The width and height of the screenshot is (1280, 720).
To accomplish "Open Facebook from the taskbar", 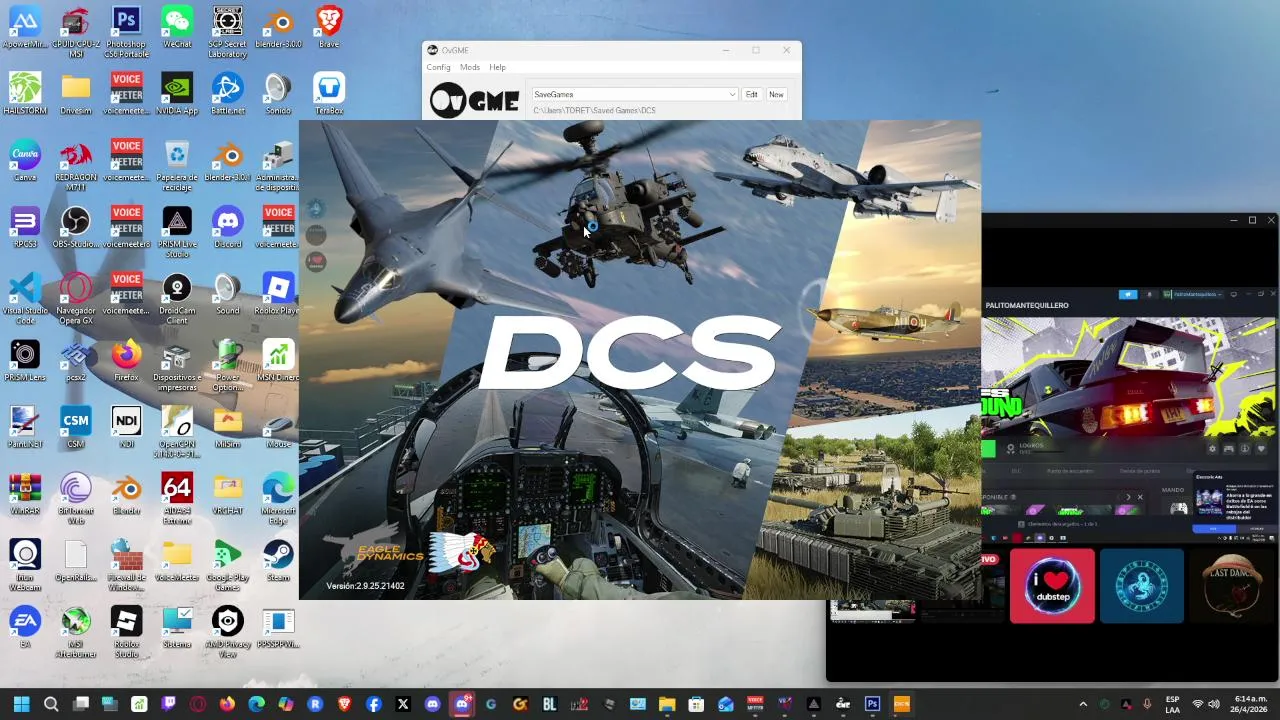I will (373, 704).
